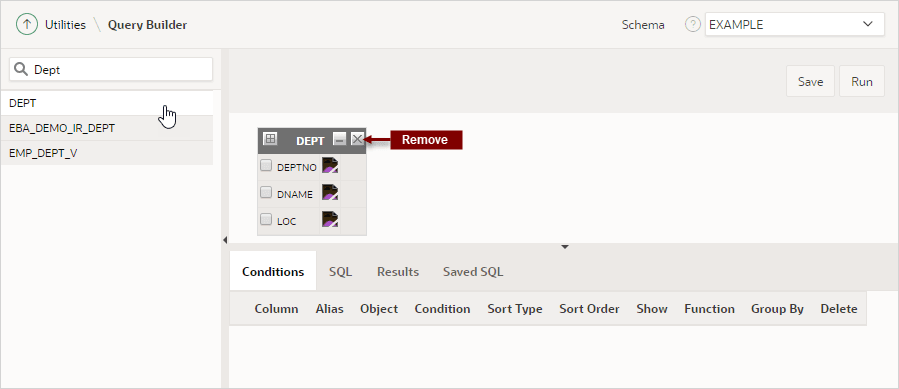Click the Run button
This screenshot has height=389, width=899.
click(x=862, y=81)
